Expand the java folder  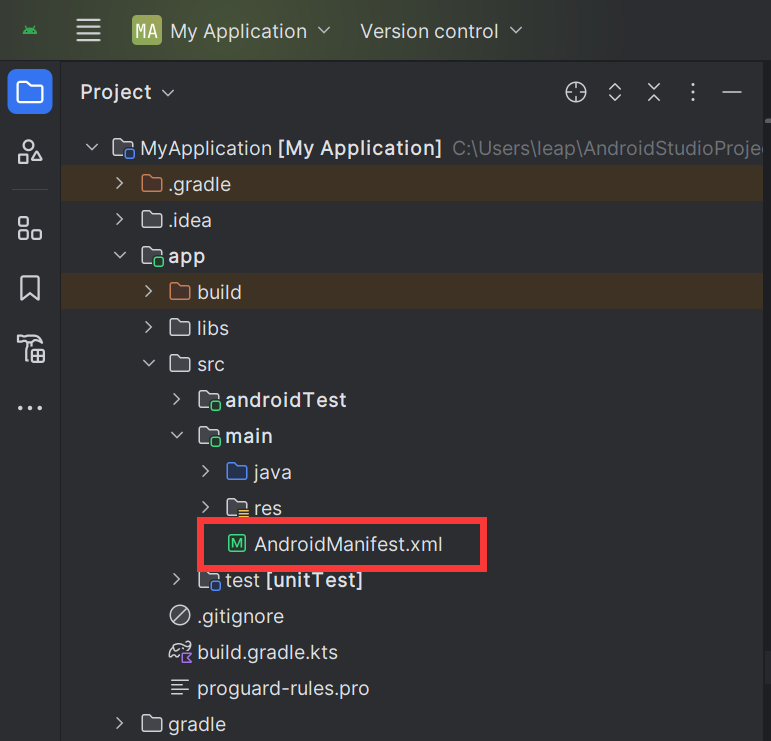click(x=205, y=472)
